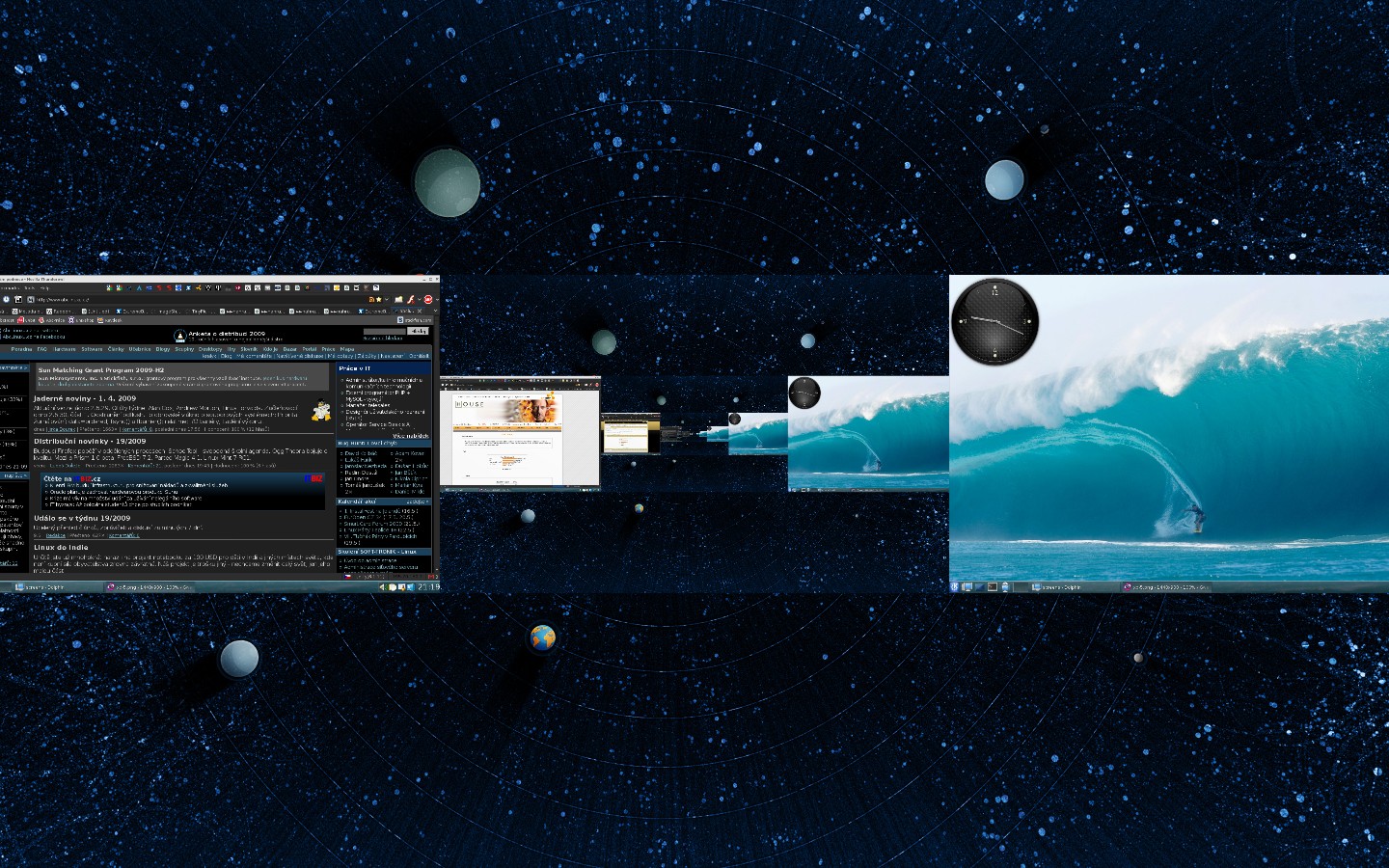Image resolution: width=1389 pixels, height=868 pixels.
Task: Click the show desktop monitor icon beside Kickoff
Action: pyautogui.click(x=967, y=586)
